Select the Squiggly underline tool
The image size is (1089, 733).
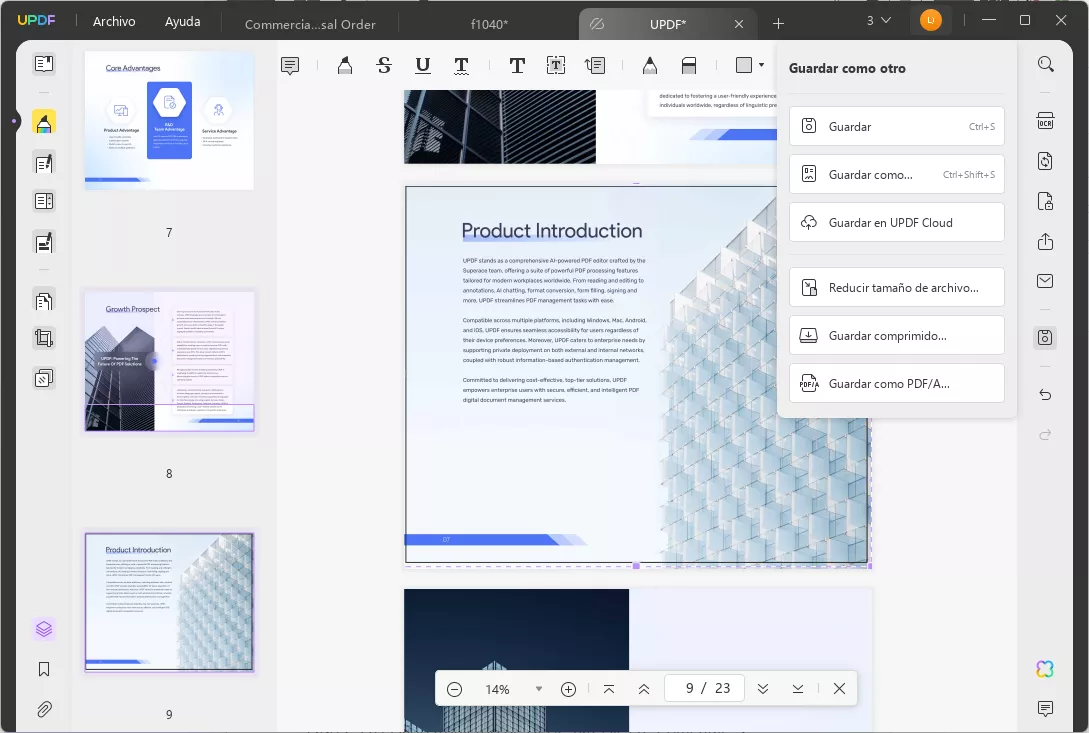461,65
